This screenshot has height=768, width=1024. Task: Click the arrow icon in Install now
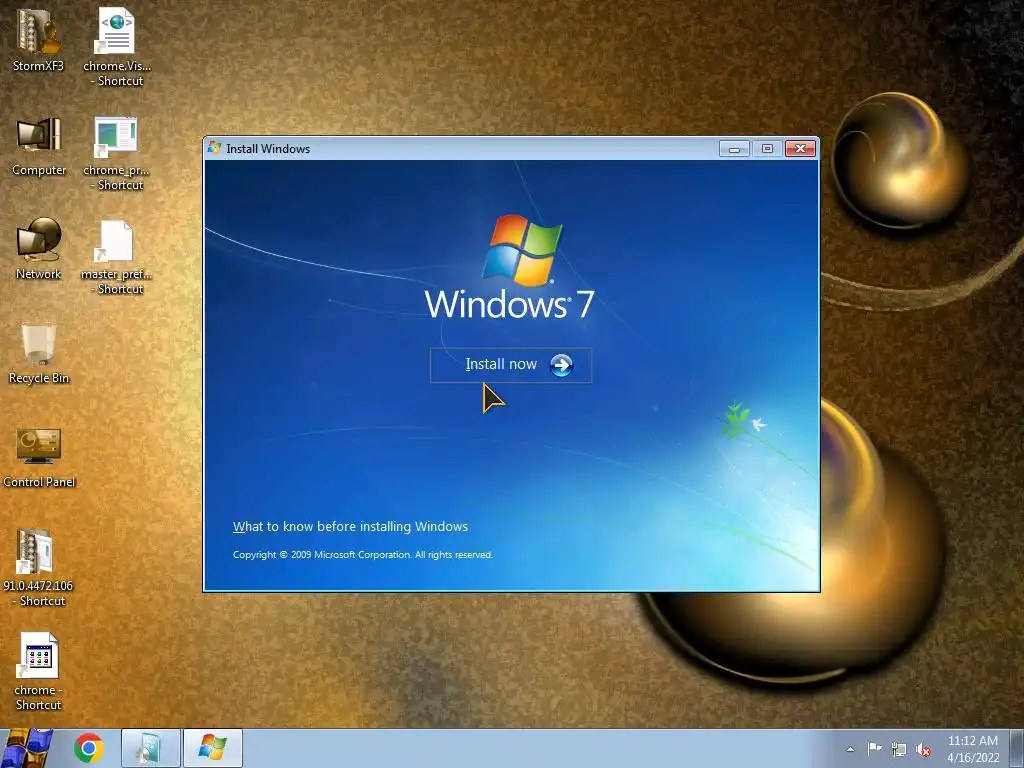tap(561, 365)
